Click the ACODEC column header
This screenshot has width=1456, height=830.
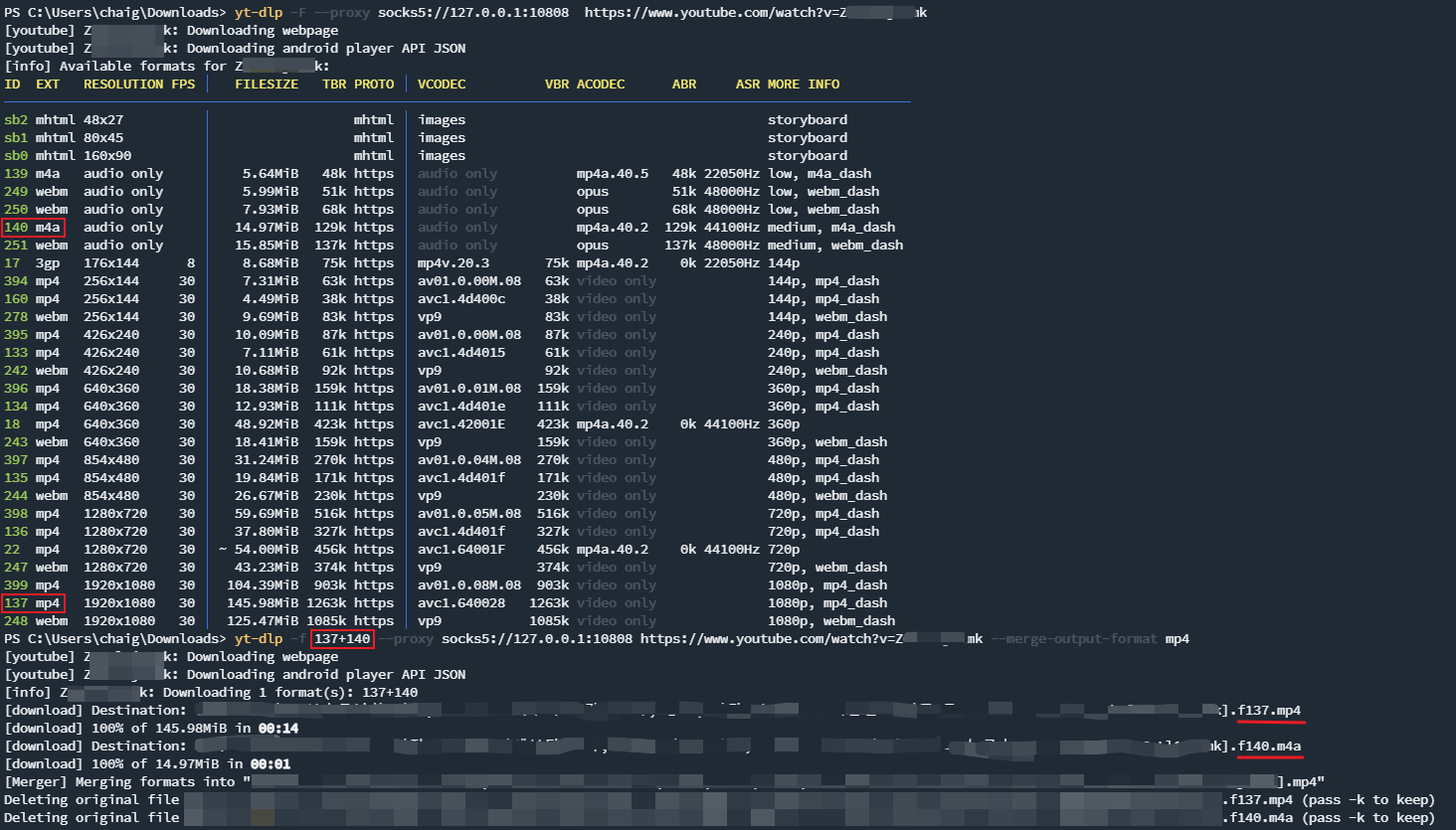pyautogui.click(x=601, y=84)
